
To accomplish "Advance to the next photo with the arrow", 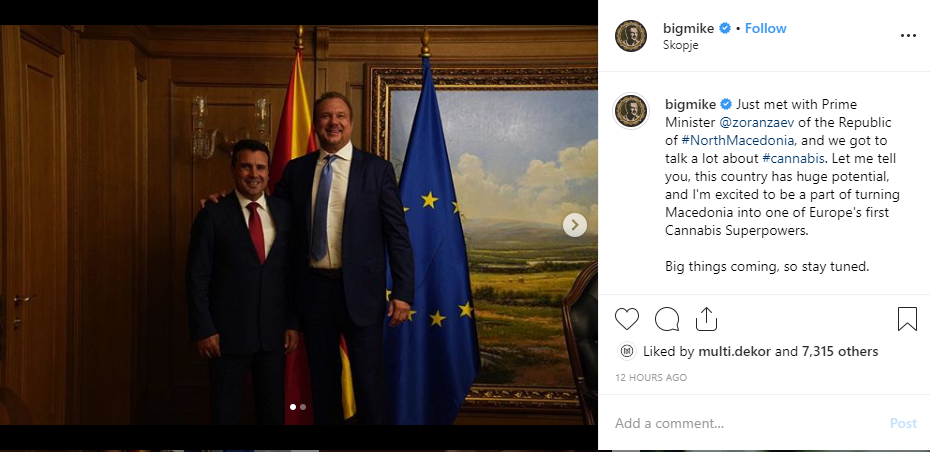I will point(574,225).
